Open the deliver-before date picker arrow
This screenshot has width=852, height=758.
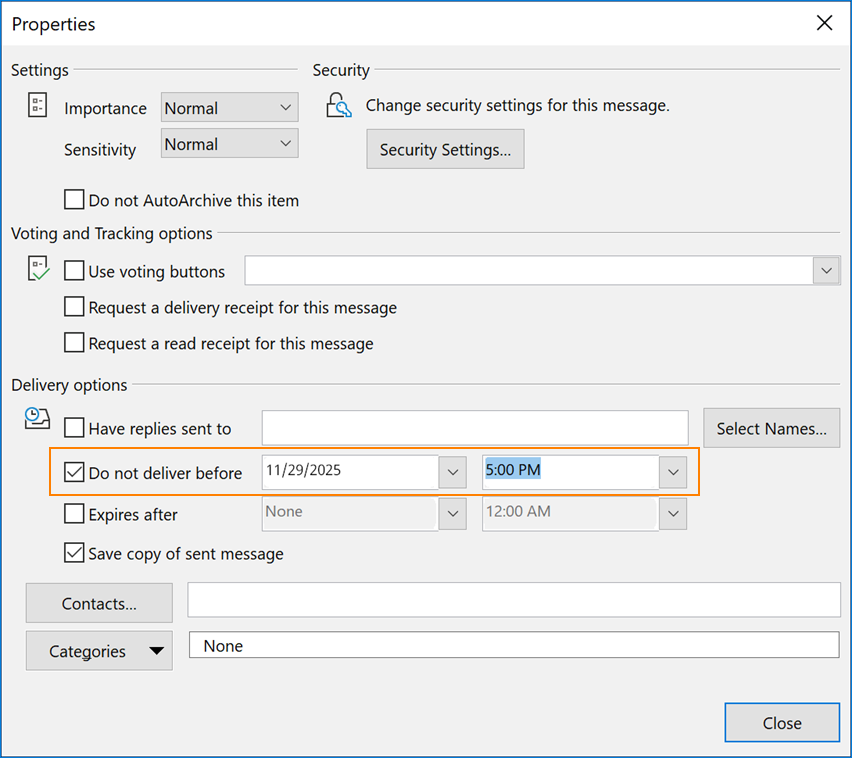coord(453,472)
